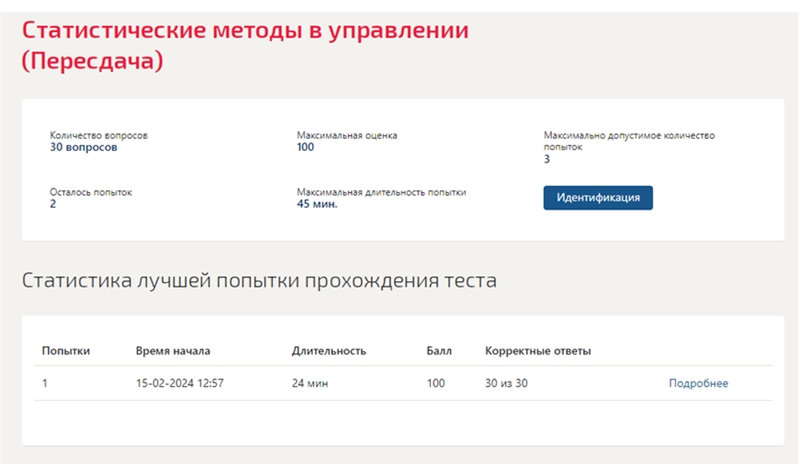800x466 pixels.
Task: Click the 30 вопросов value
Action: (83, 147)
